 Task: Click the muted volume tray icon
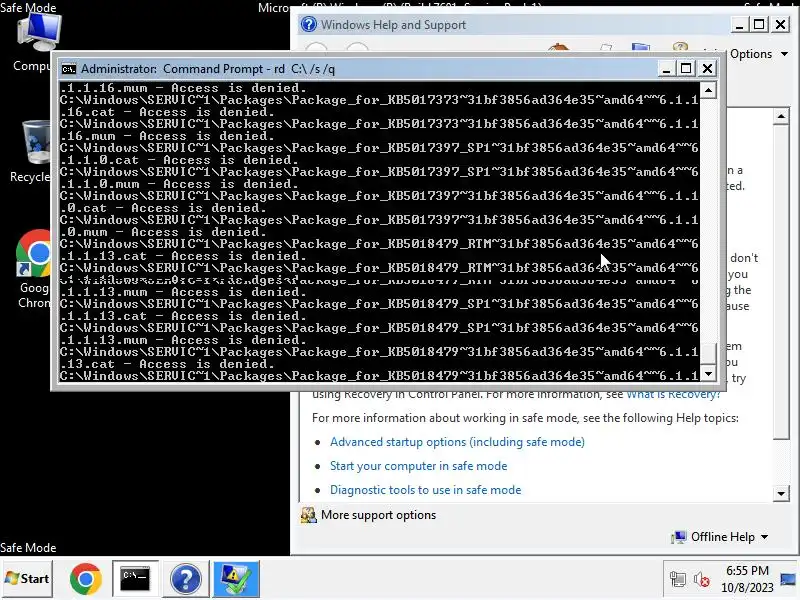702,580
